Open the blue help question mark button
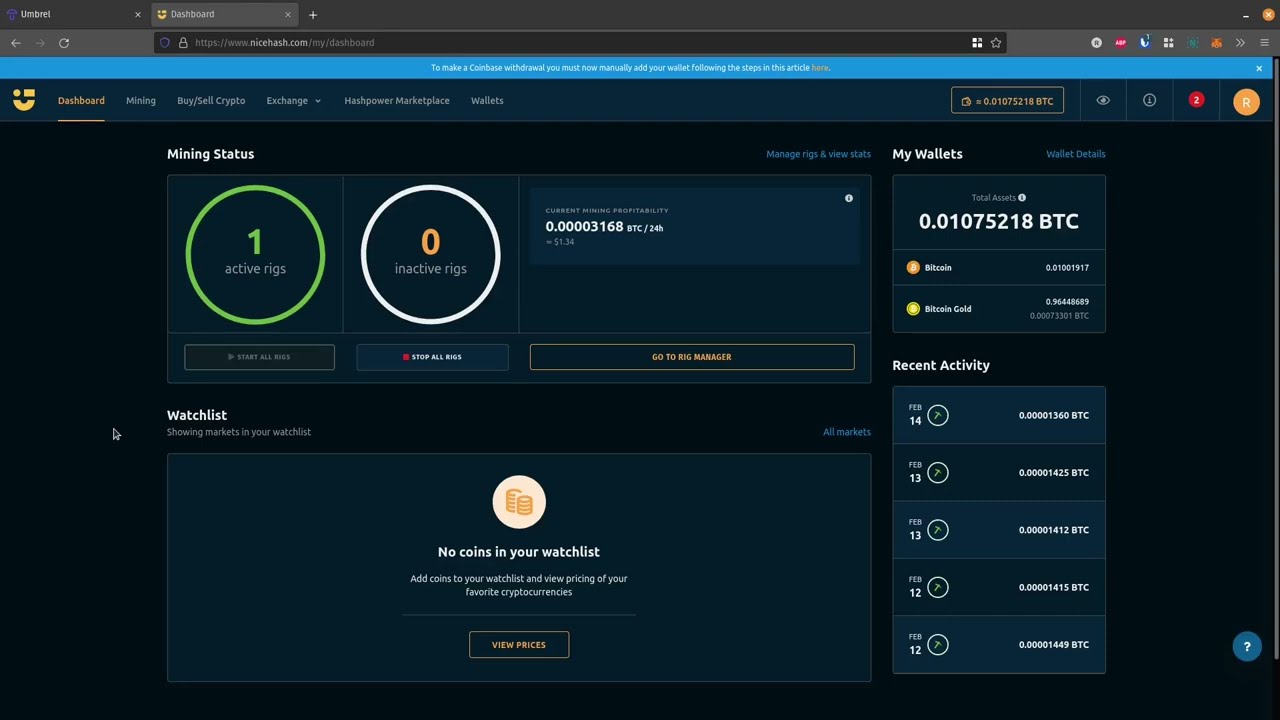Image resolution: width=1280 pixels, height=720 pixels. 1247,647
